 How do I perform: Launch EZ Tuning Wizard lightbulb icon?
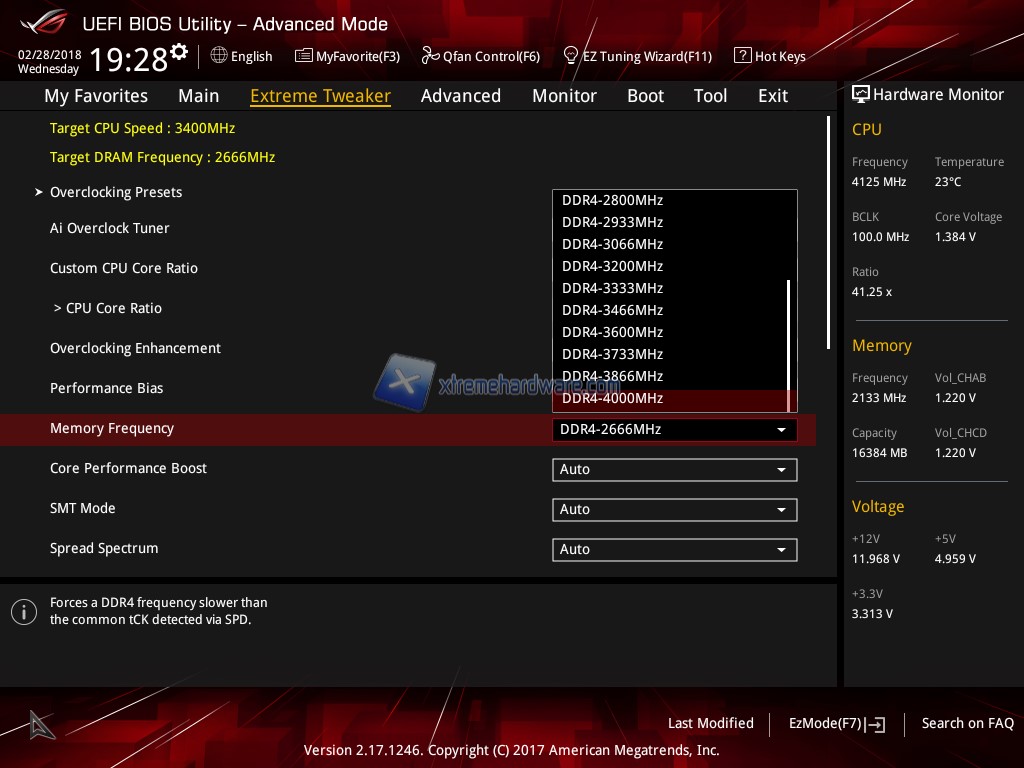tap(571, 56)
